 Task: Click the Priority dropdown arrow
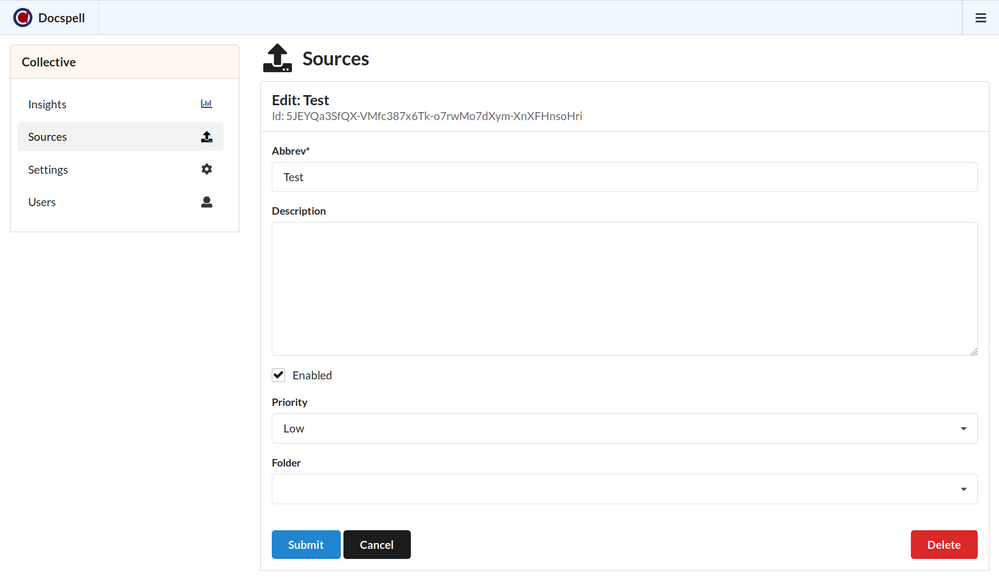[x=963, y=429]
